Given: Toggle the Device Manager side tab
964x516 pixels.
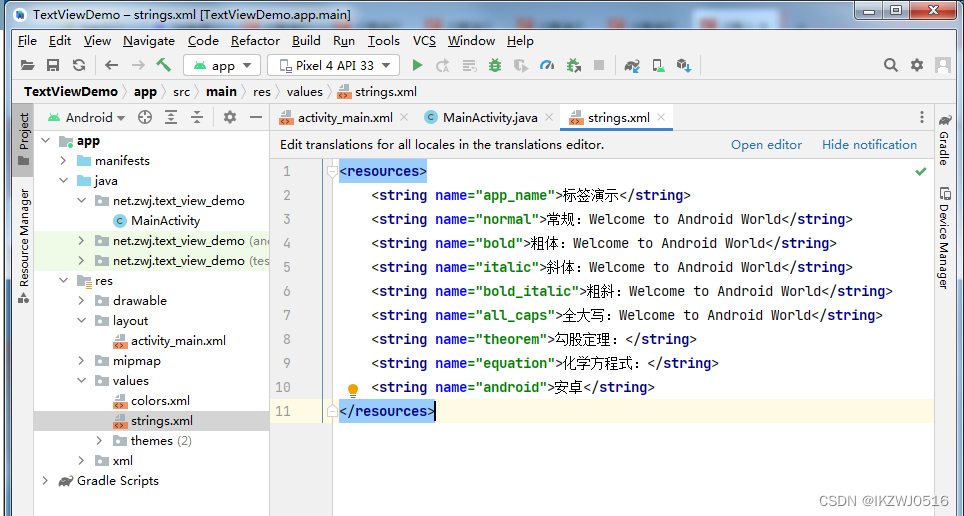Looking at the screenshot, I should (944, 239).
